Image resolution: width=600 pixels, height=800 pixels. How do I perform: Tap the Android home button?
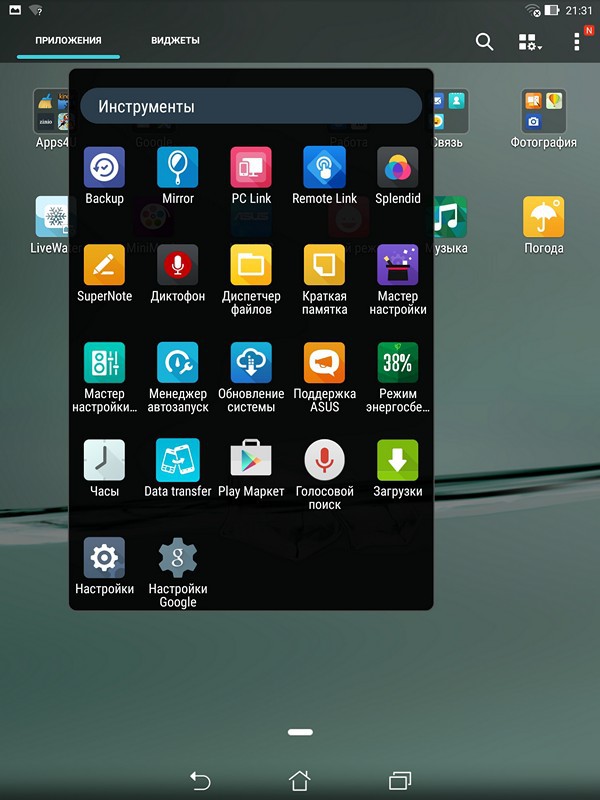[x=300, y=781]
